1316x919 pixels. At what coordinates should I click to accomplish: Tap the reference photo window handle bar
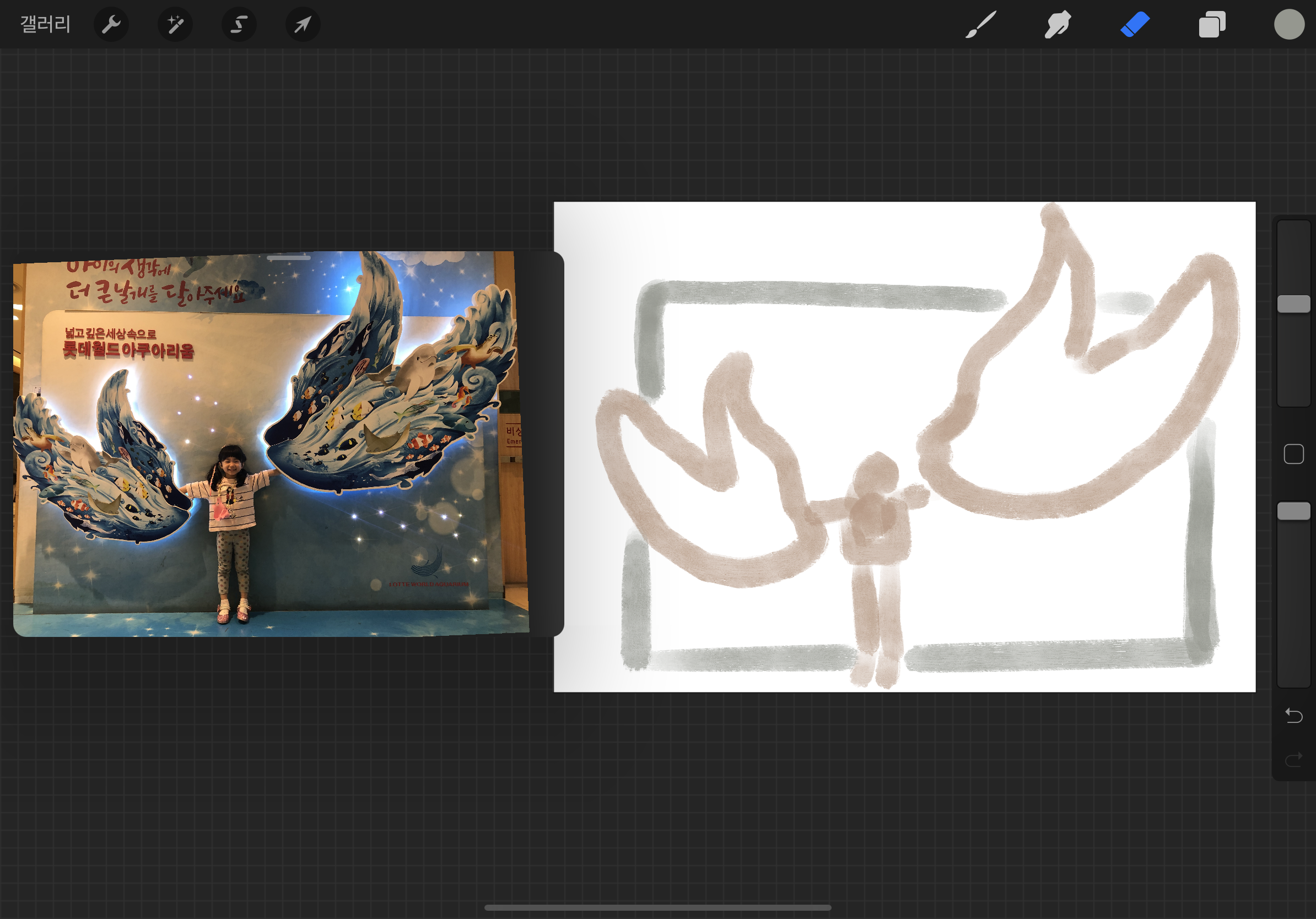click(288, 258)
